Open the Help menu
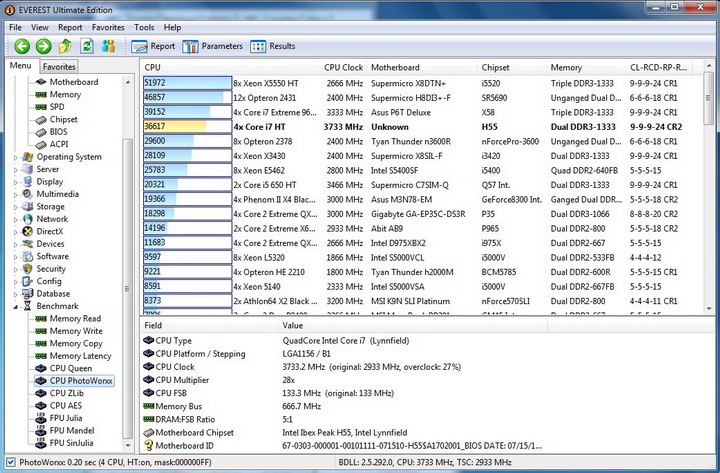The image size is (720, 473). click(x=172, y=28)
